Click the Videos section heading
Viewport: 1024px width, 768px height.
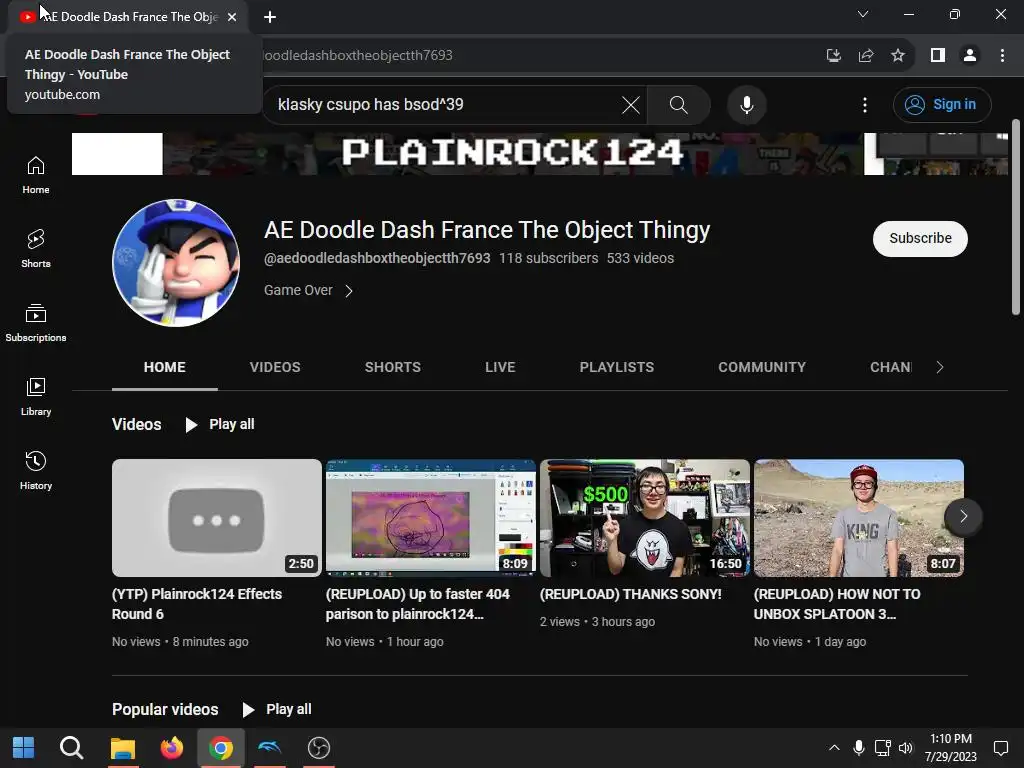tap(136, 424)
